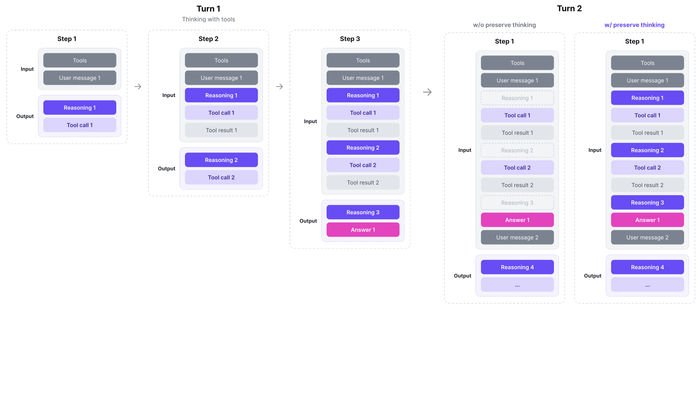The image size is (700, 394).
Task: Click the 'w/o preserve thinking' label
Action: (x=504, y=25)
